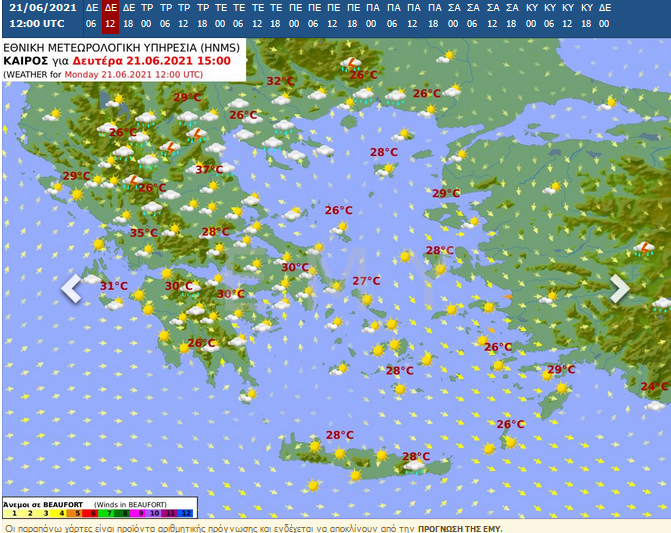Click the ΠΡΟΓΝΩΣΗ ΤΗΣ ΕΜΥ text
This screenshot has width=671, height=533.
click(x=460, y=529)
